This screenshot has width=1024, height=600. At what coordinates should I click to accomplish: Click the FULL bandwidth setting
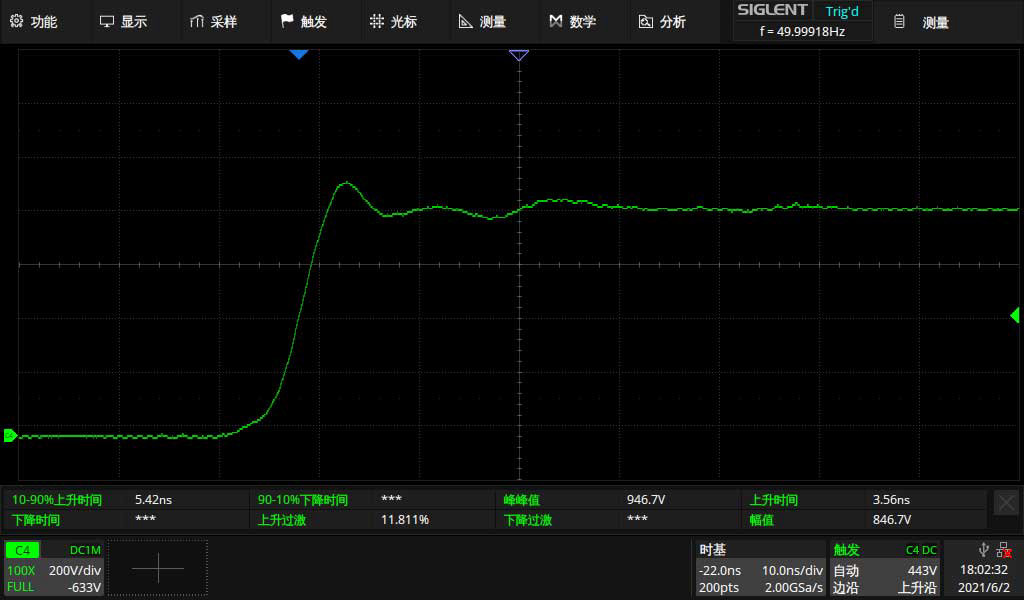(x=20, y=587)
